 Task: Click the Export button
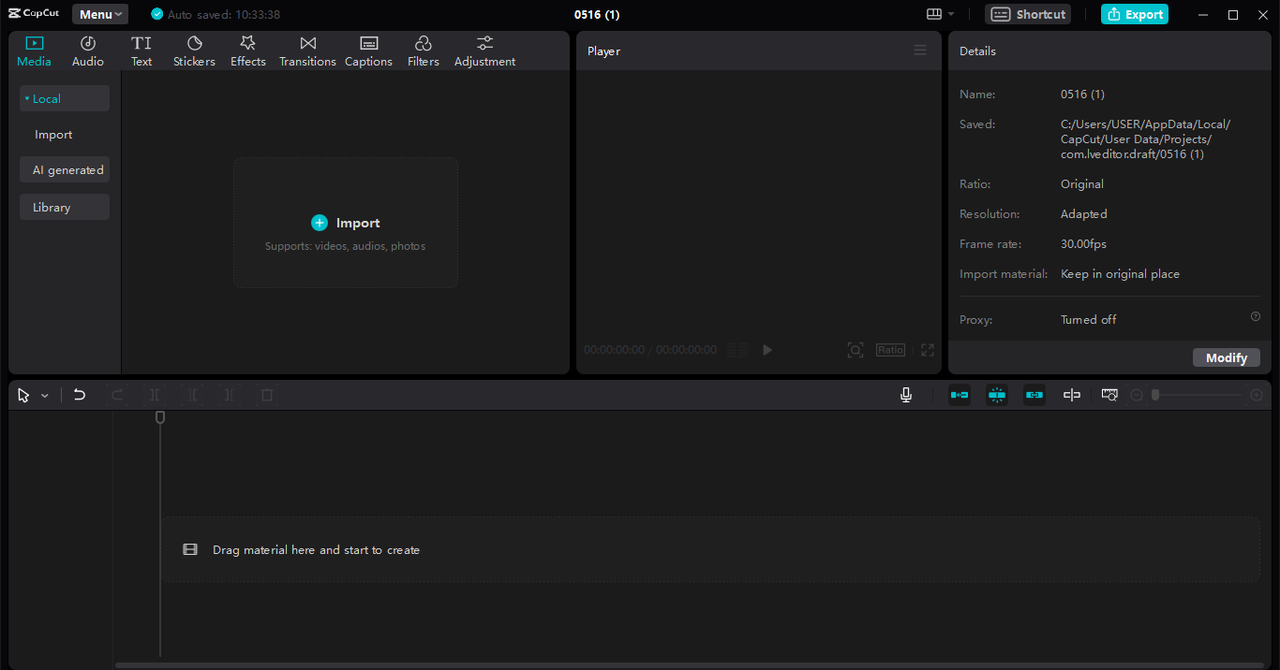coord(1135,14)
